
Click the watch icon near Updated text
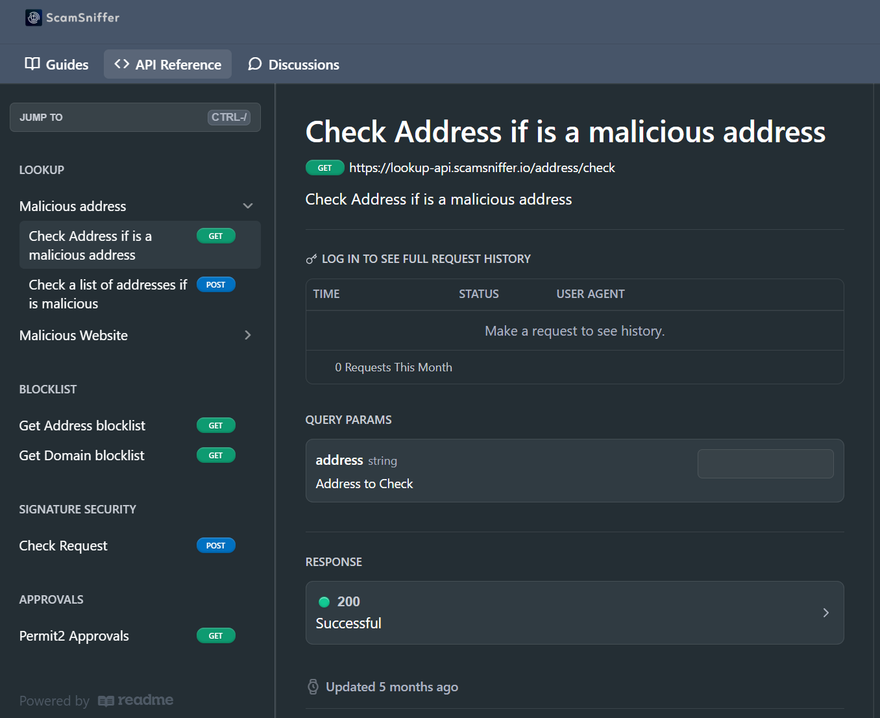coord(313,687)
